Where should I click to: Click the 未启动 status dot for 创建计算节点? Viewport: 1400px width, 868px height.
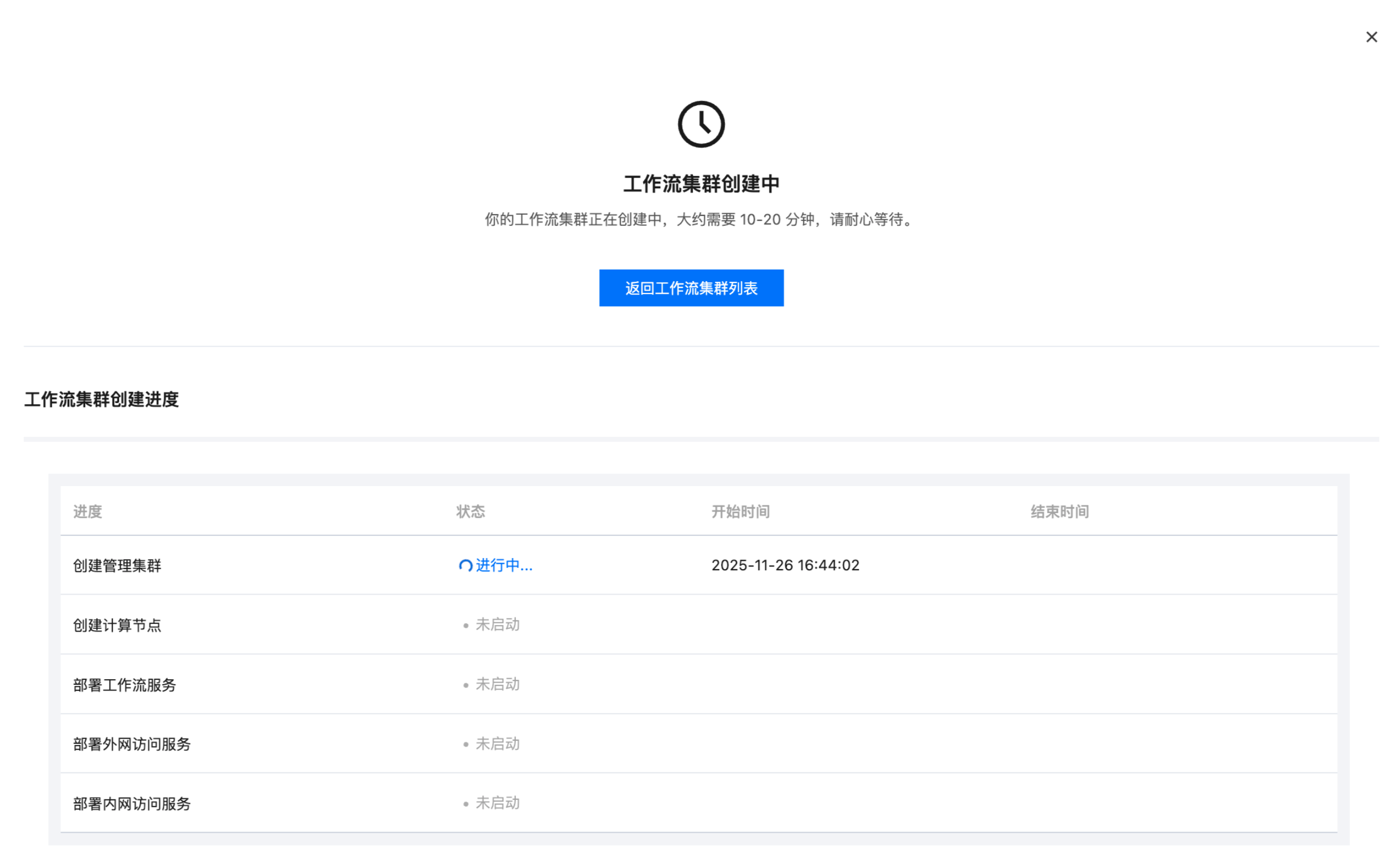(x=465, y=626)
